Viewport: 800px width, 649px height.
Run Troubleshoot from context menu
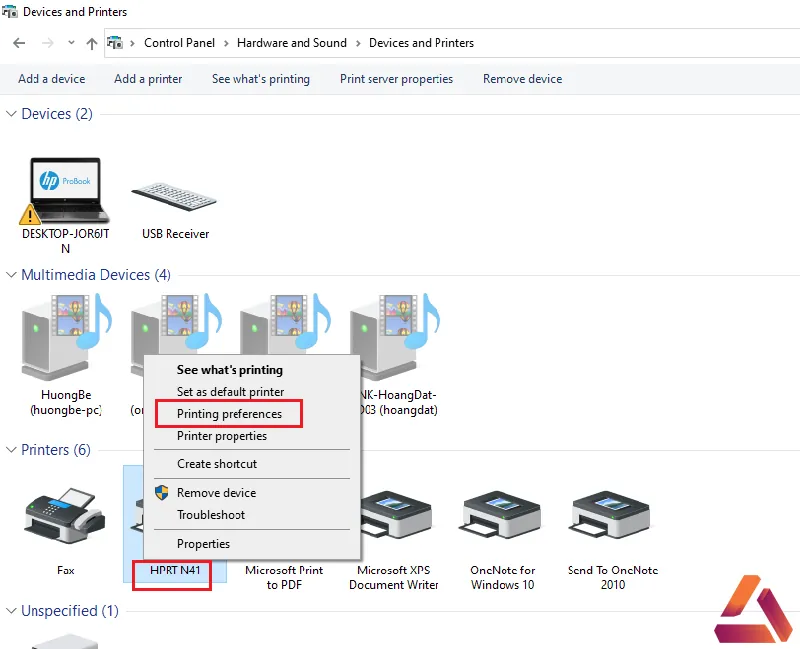[211, 515]
